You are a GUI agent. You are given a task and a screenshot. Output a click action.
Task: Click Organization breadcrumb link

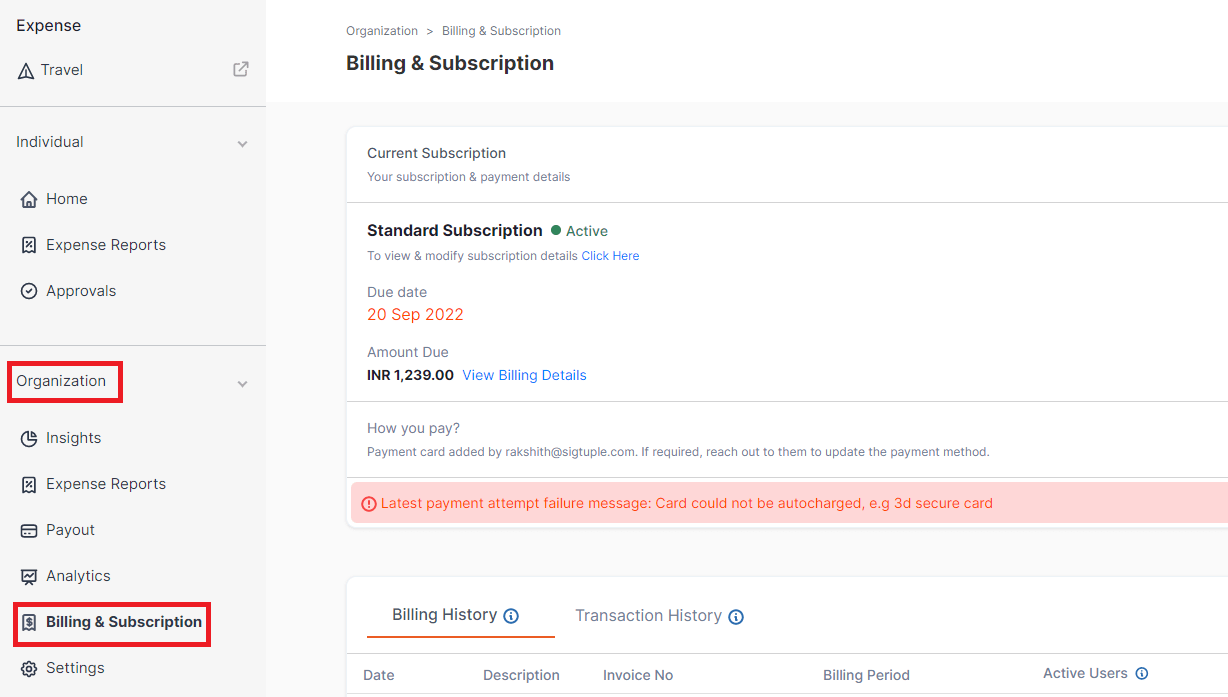382,31
